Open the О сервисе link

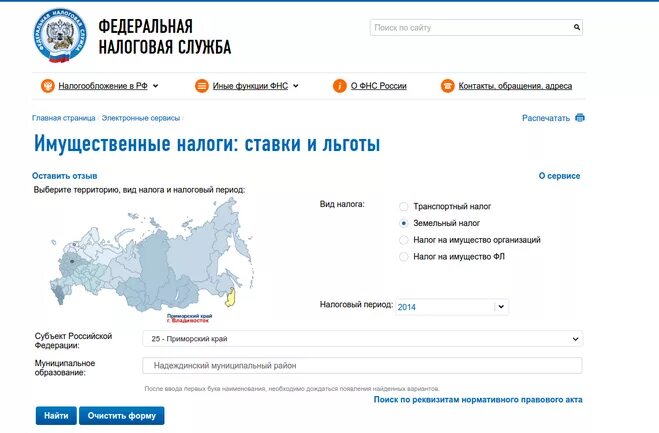[x=559, y=176]
